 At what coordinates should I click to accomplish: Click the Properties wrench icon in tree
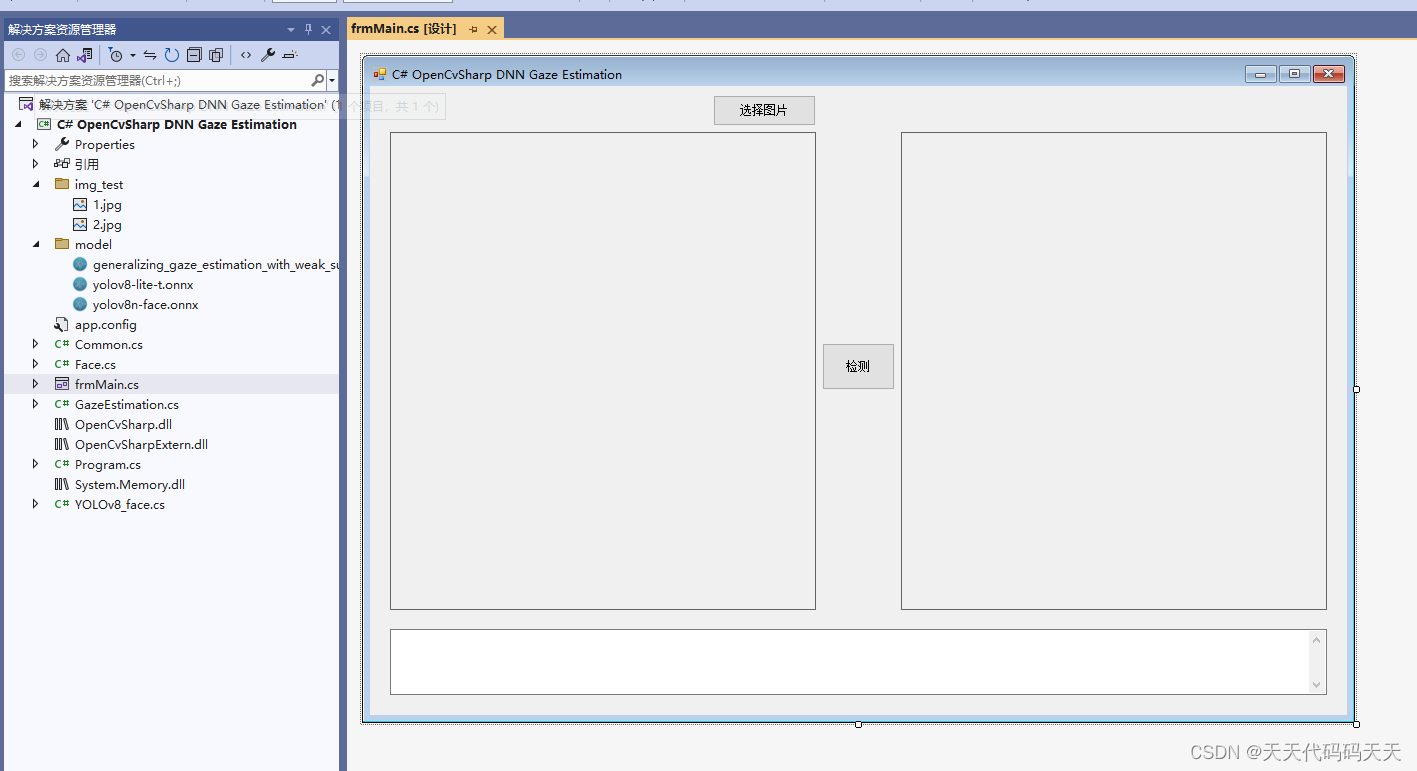pos(62,144)
